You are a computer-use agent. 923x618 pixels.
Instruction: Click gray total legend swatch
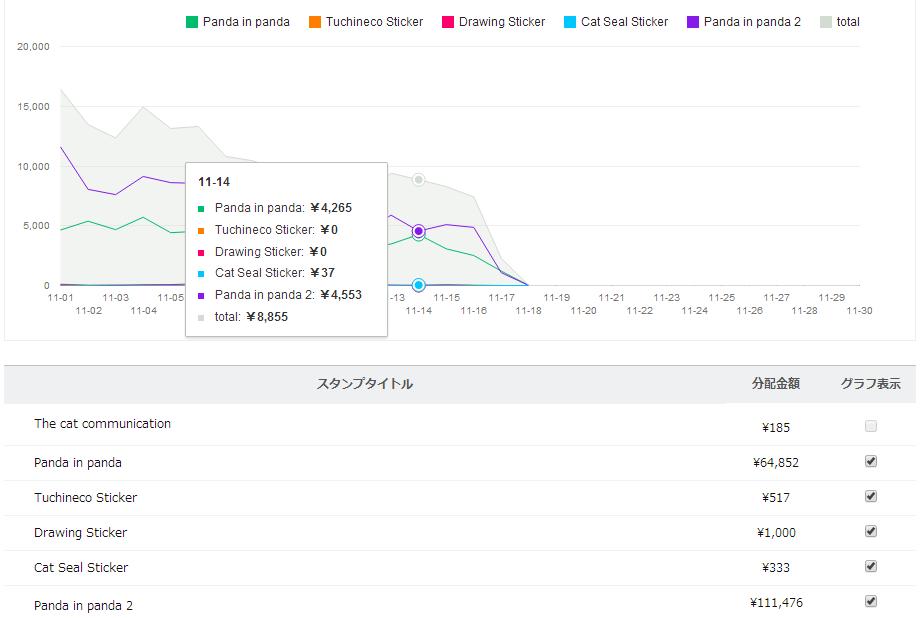point(826,22)
